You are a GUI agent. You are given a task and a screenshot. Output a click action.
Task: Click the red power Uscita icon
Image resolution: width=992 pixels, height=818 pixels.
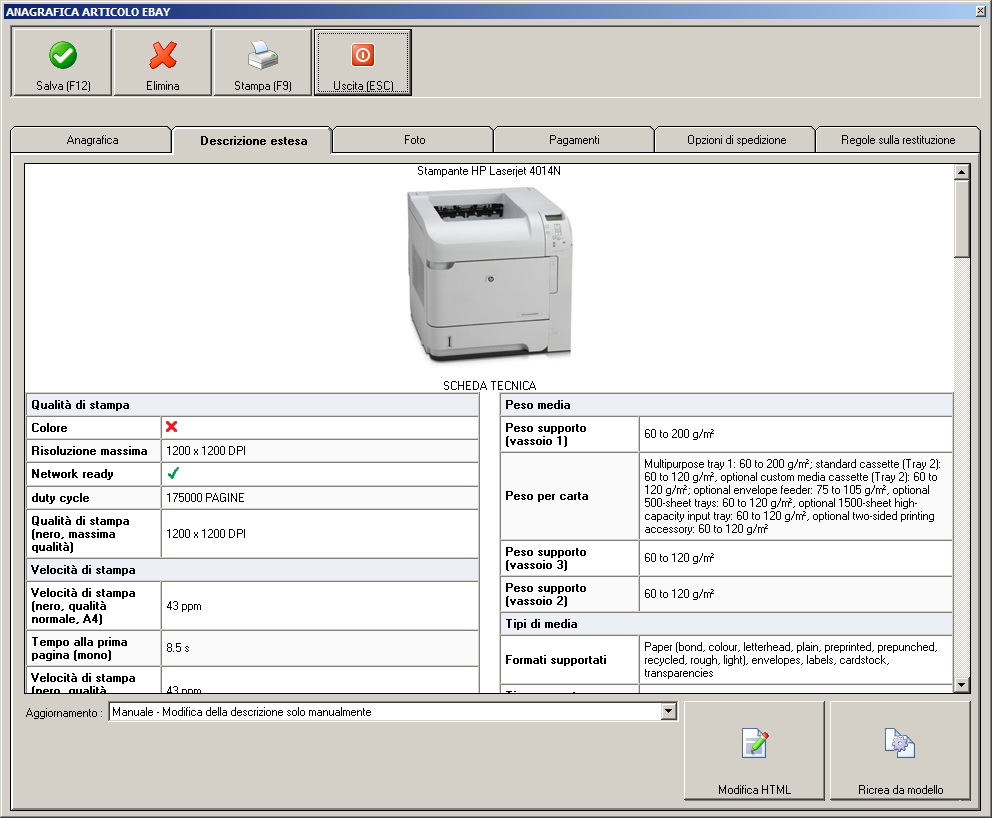363,55
